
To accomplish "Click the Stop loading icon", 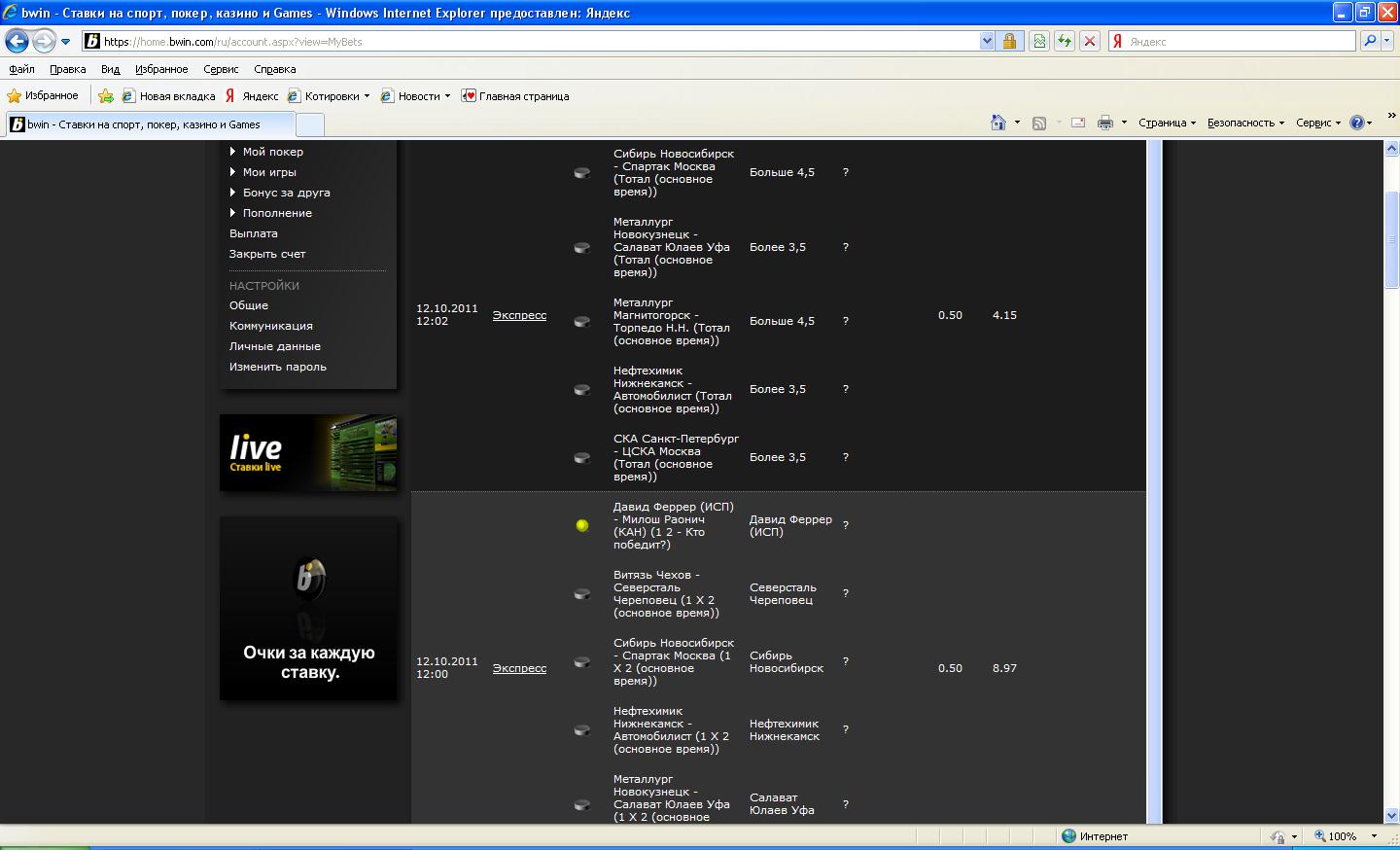I will click(x=1090, y=41).
